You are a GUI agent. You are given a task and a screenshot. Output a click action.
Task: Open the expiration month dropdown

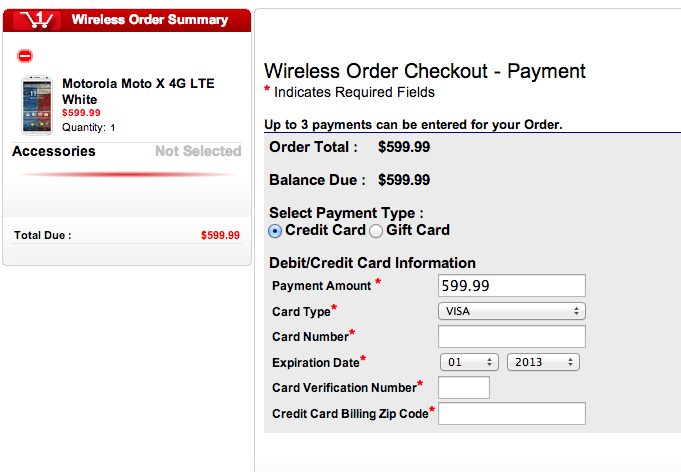[468, 362]
